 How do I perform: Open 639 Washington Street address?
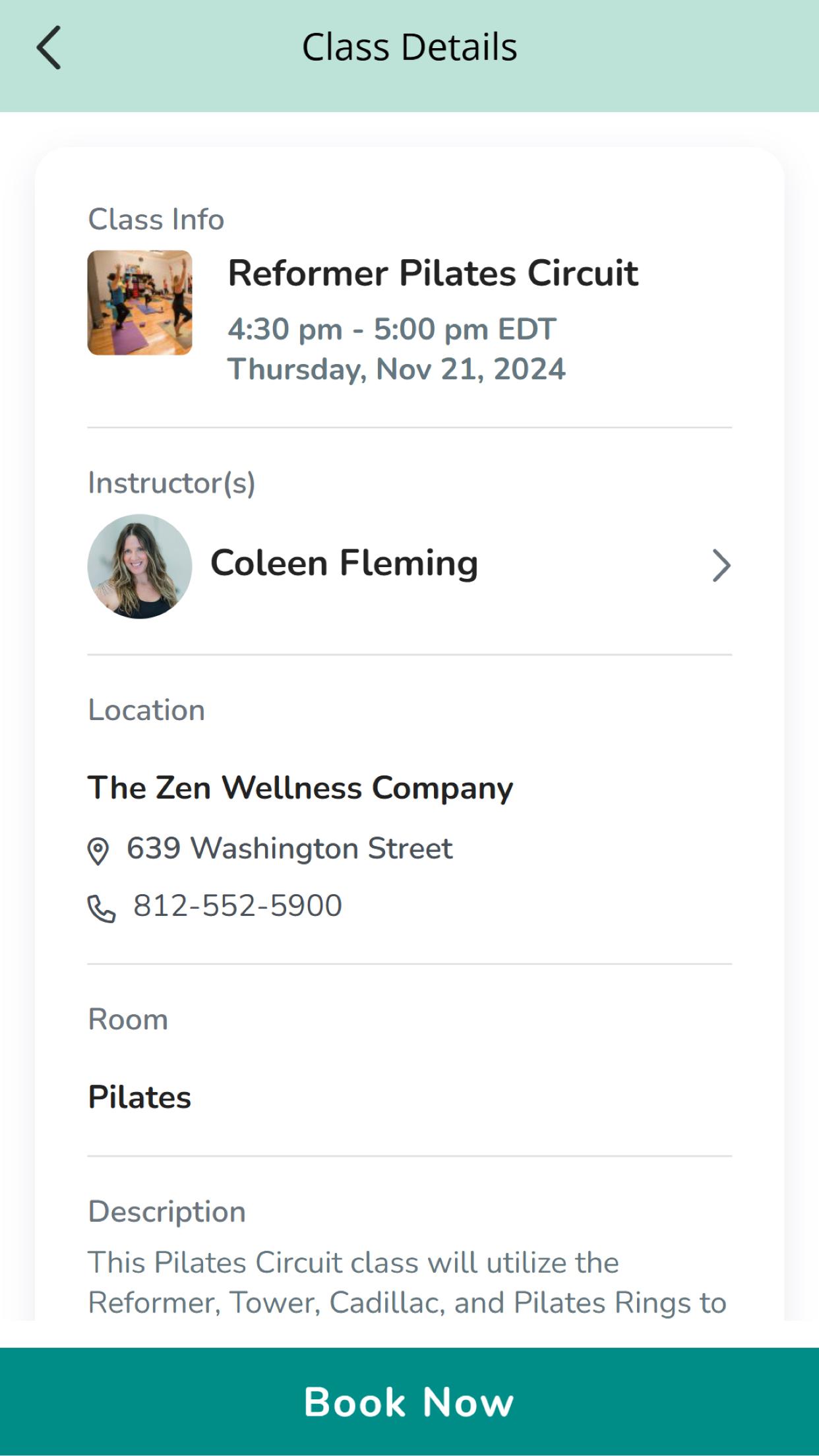pyautogui.click(x=289, y=849)
